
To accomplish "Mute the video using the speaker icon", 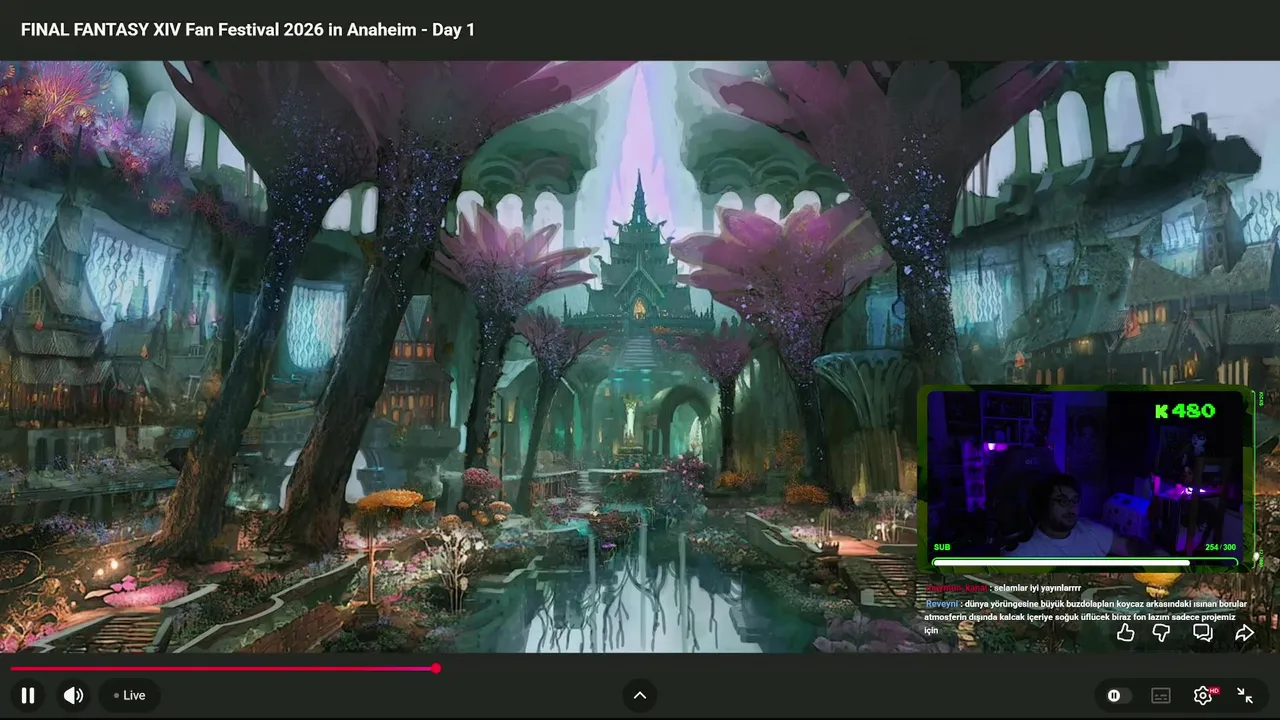I will click(x=73, y=695).
